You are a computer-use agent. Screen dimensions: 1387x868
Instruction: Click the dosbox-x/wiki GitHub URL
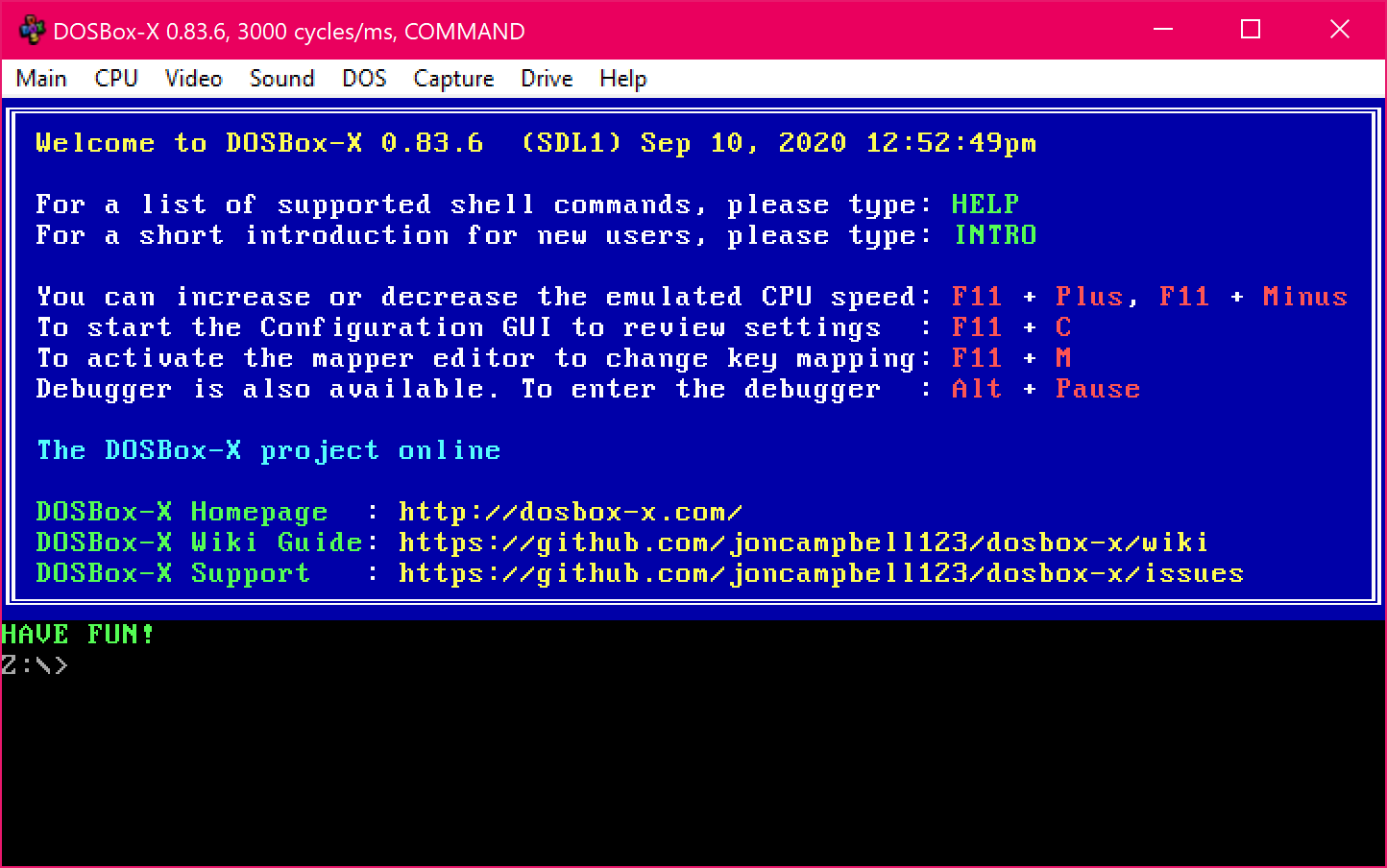[803, 542]
